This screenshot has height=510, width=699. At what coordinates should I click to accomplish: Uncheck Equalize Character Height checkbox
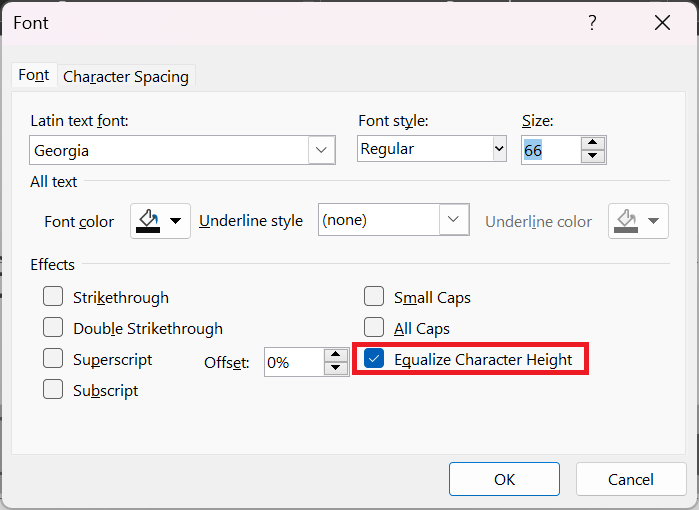point(374,358)
